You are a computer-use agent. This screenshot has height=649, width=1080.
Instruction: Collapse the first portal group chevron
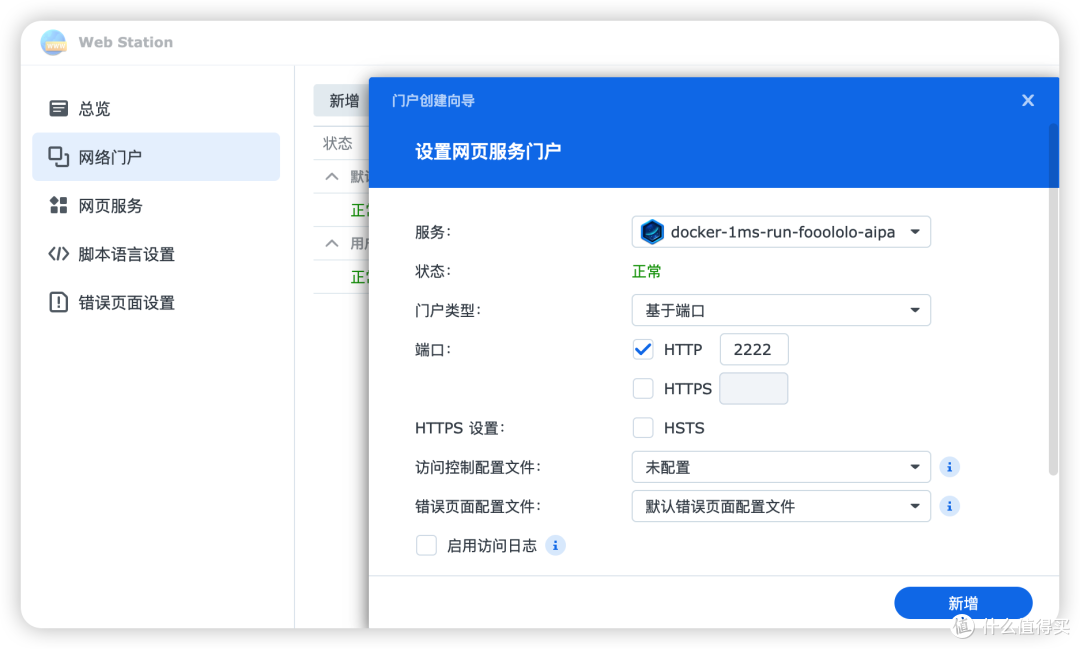click(332, 176)
